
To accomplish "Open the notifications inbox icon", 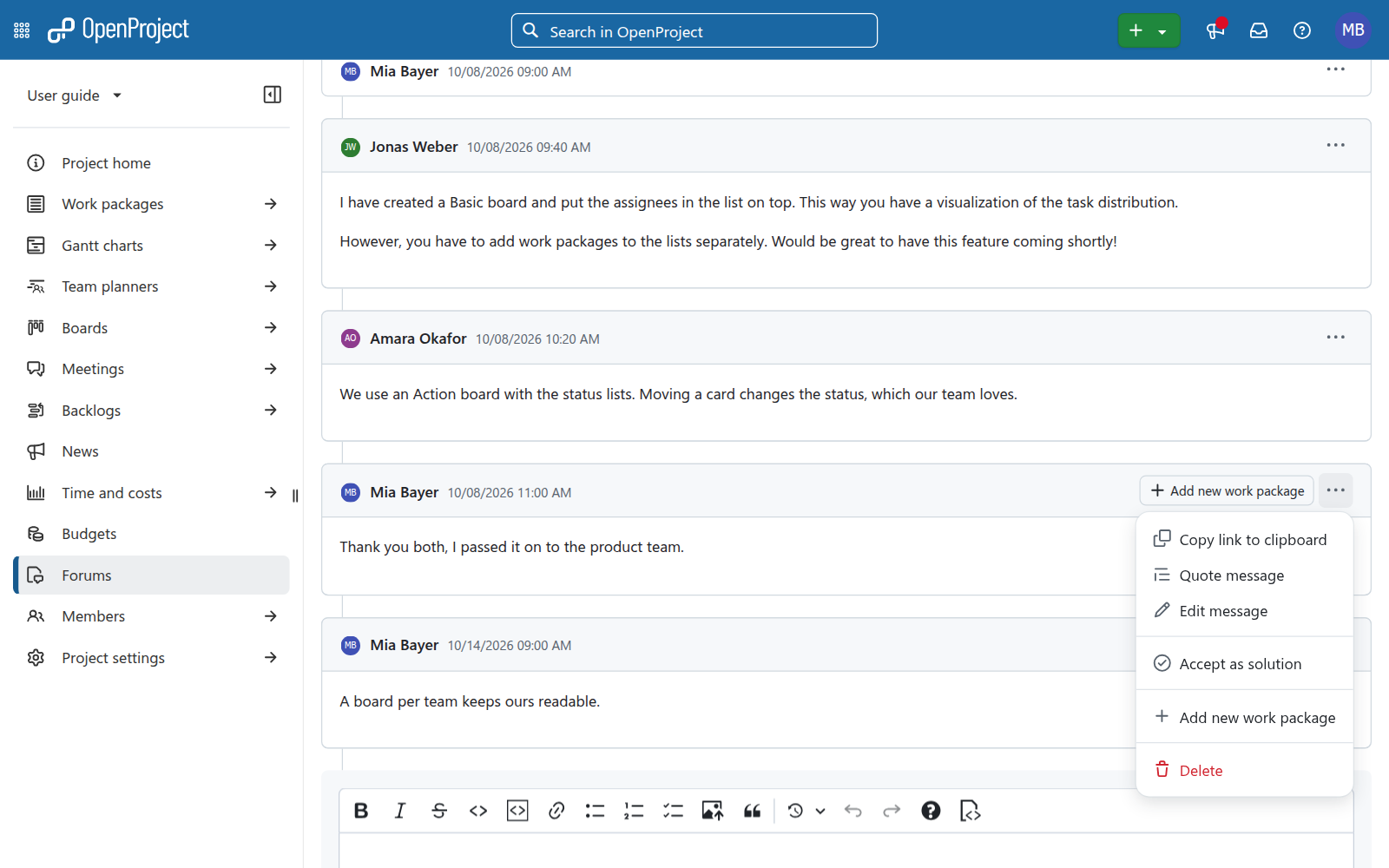I will pos(1259,30).
